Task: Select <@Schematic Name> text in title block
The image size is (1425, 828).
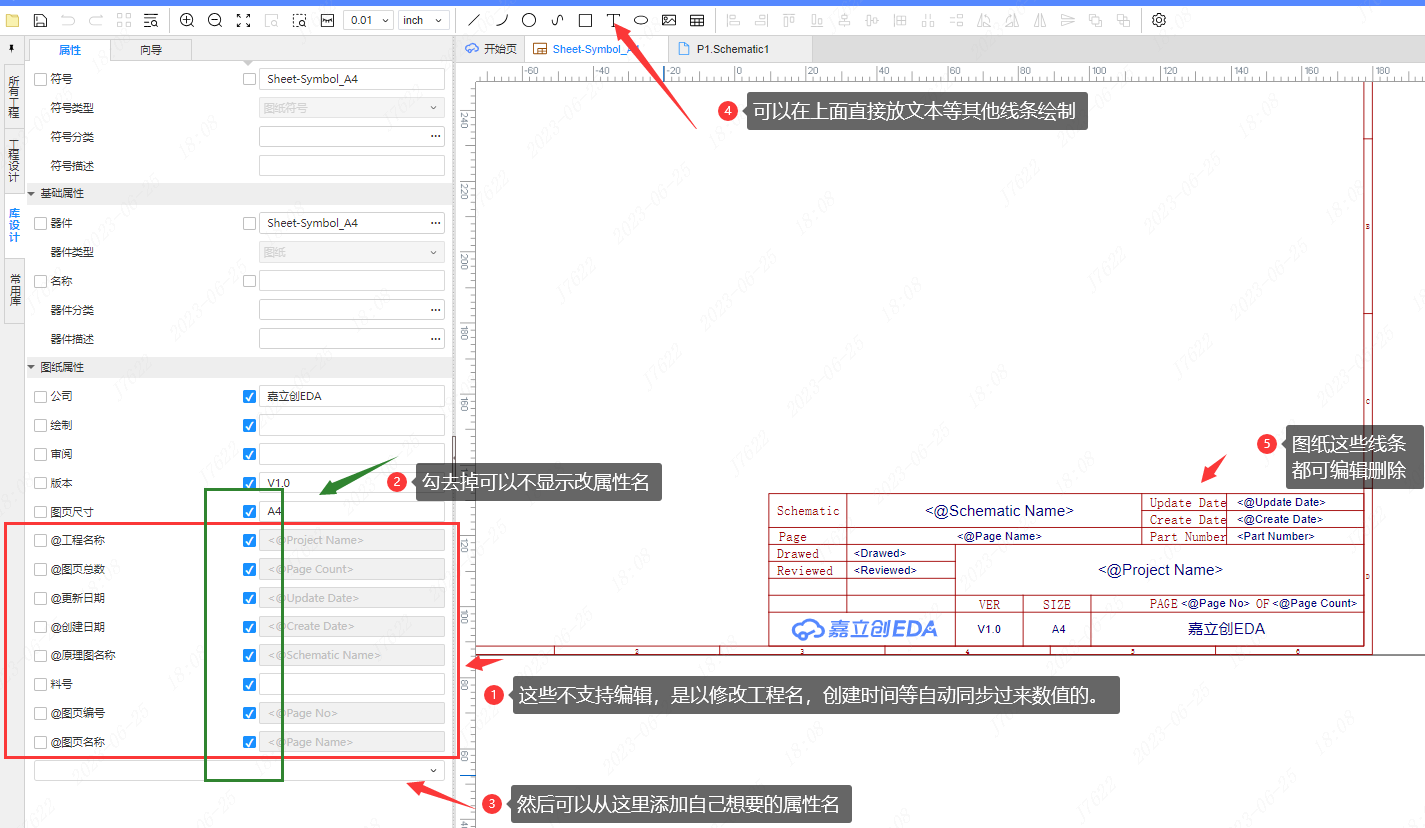Action: (999, 511)
